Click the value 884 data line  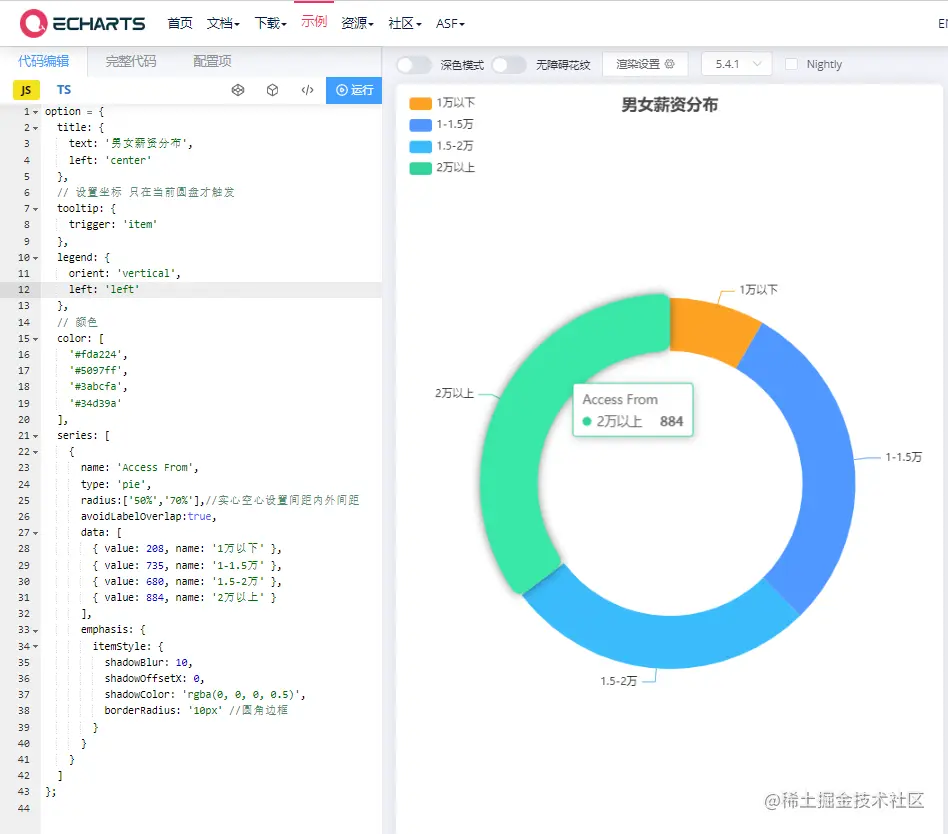coord(184,598)
